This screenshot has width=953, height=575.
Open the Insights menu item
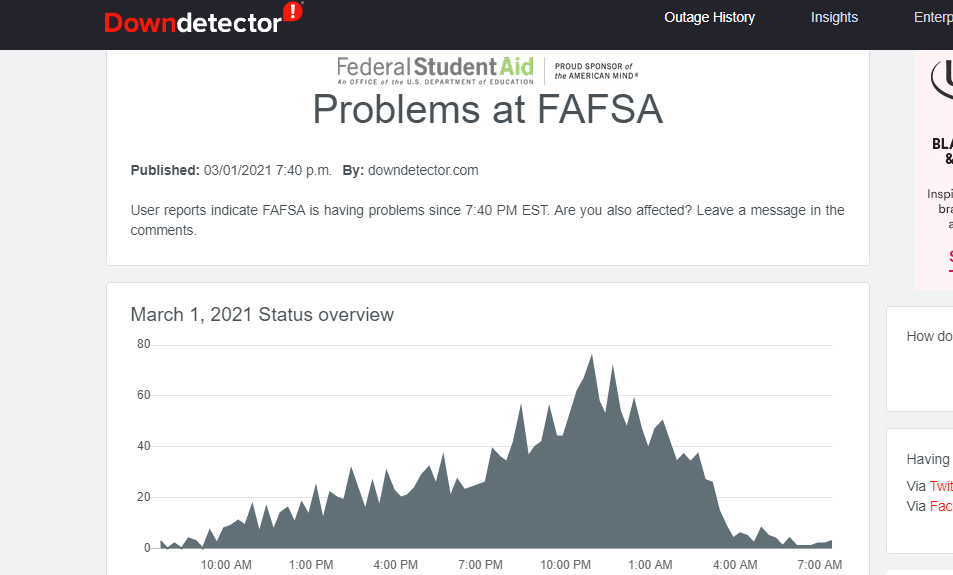(x=834, y=17)
